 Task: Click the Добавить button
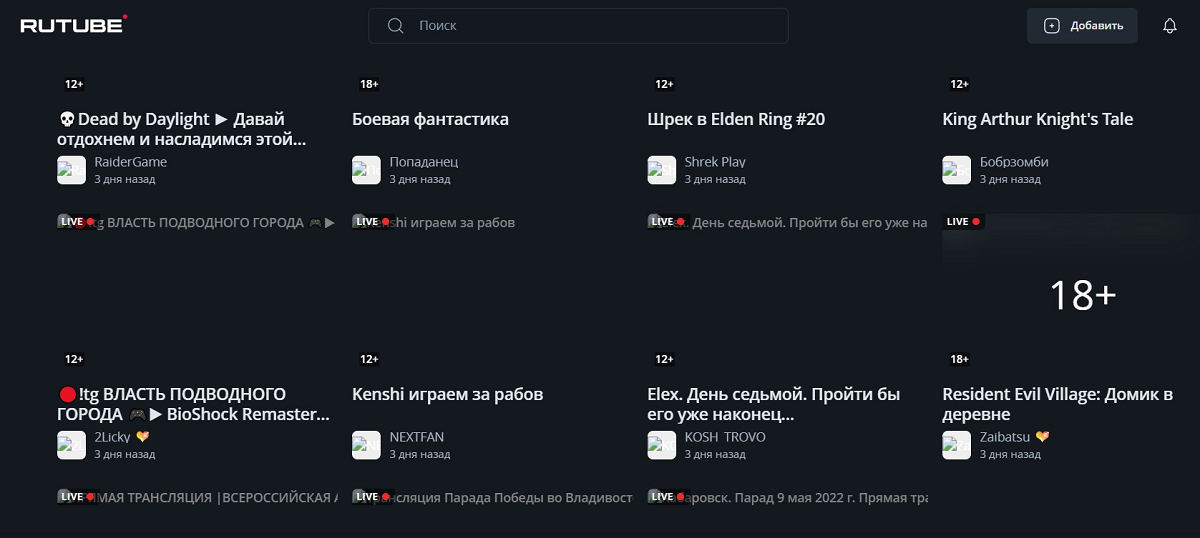click(1082, 26)
